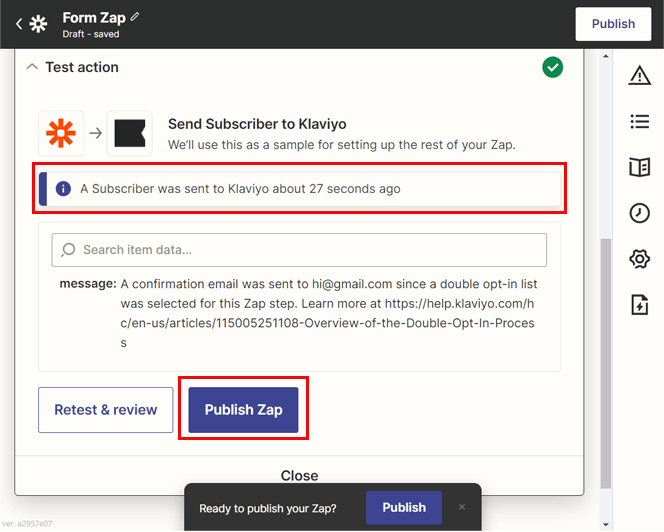Viewport: 664px width, 532px height.
Task: Dismiss the Ready to publish toast
Action: click(x=462, y=507)
